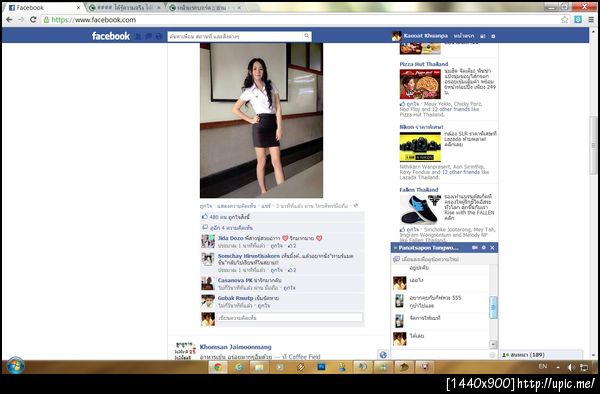
Task: Open Jida Dozo's profile name
Action: tap(230, 238)
